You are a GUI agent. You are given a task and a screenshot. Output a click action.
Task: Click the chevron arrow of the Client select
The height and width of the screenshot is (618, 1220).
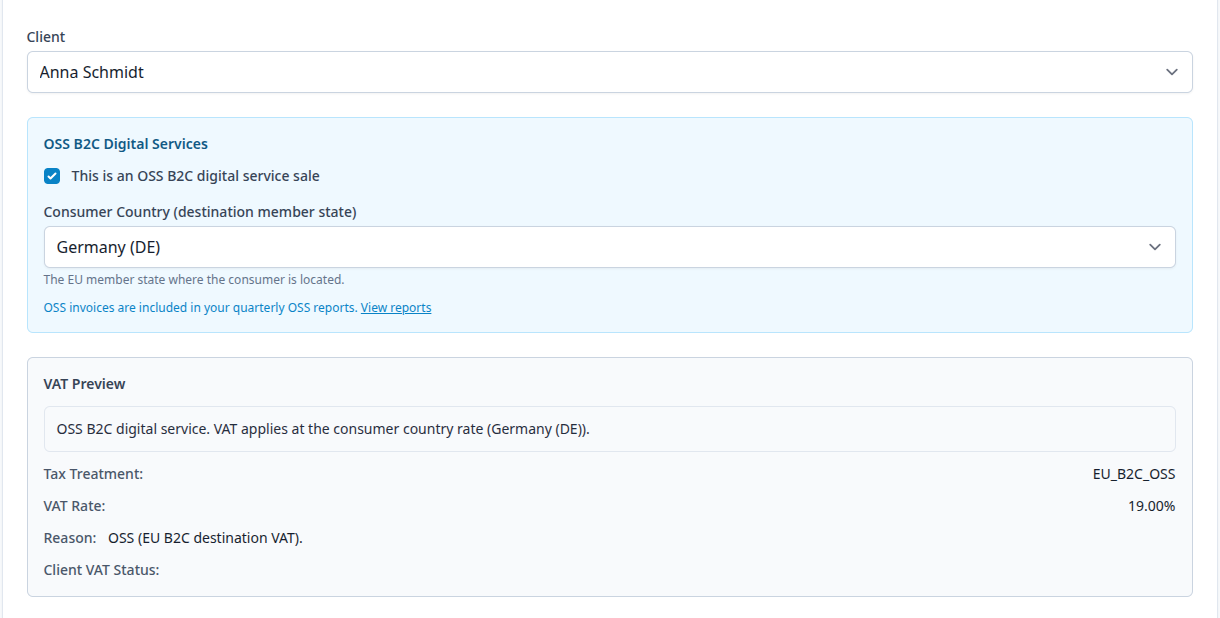click(x=1172, y=72)
